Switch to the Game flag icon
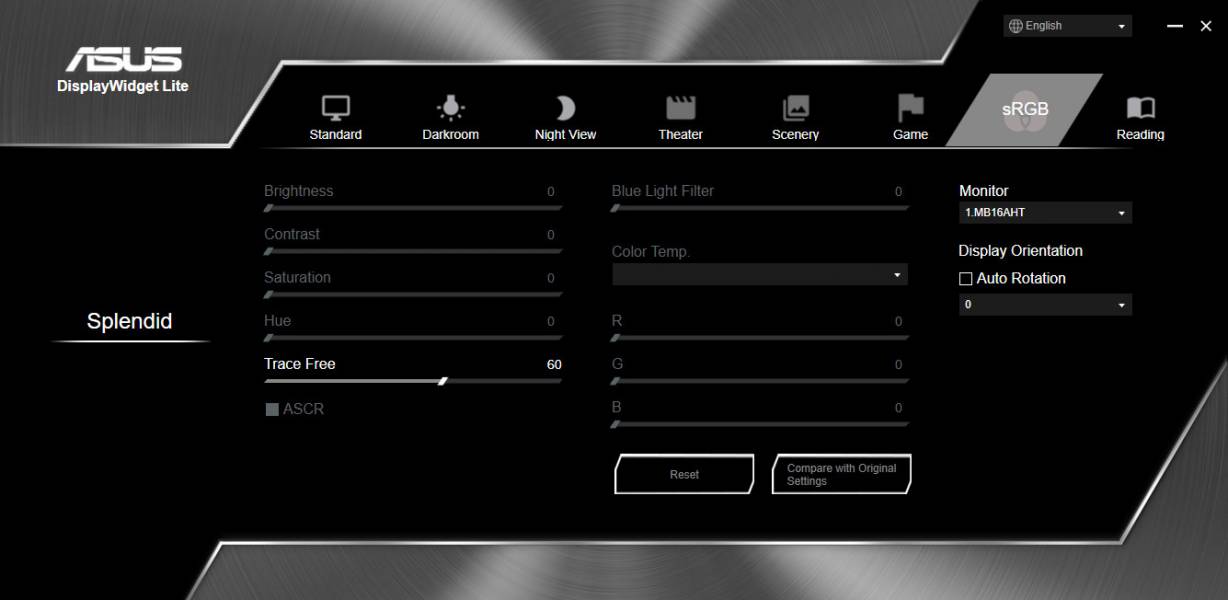Image resolution: width=1228 pixels, height=600 pixels. point(911,108)
